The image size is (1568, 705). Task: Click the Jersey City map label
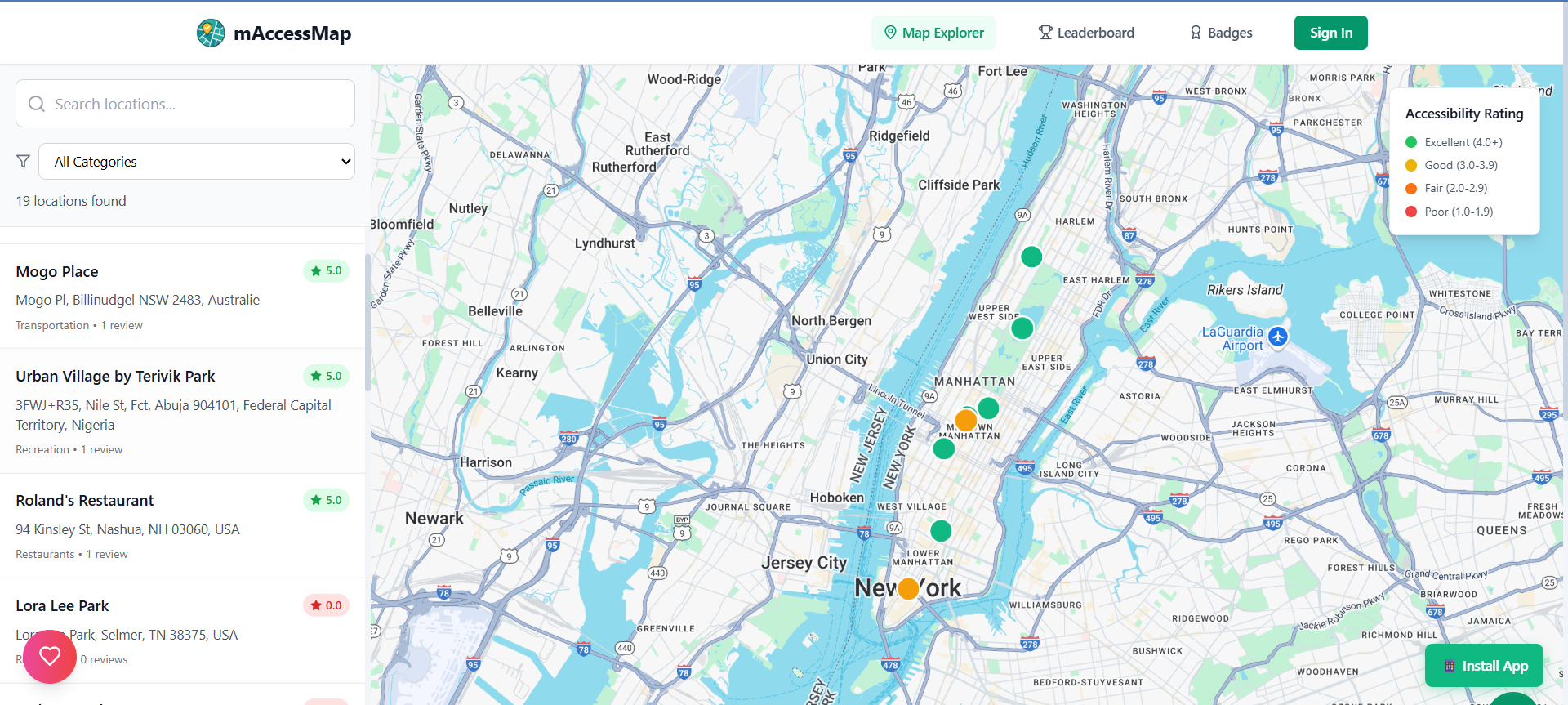(x=804, y=563)
